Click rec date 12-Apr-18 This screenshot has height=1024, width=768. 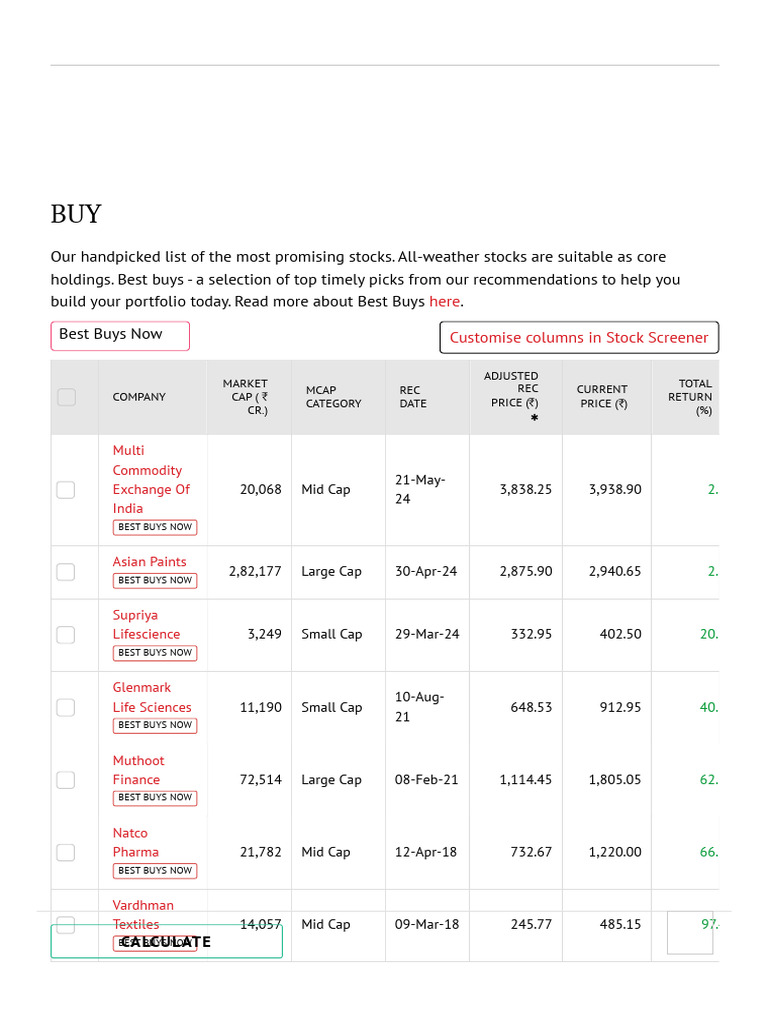coord(426,852)
